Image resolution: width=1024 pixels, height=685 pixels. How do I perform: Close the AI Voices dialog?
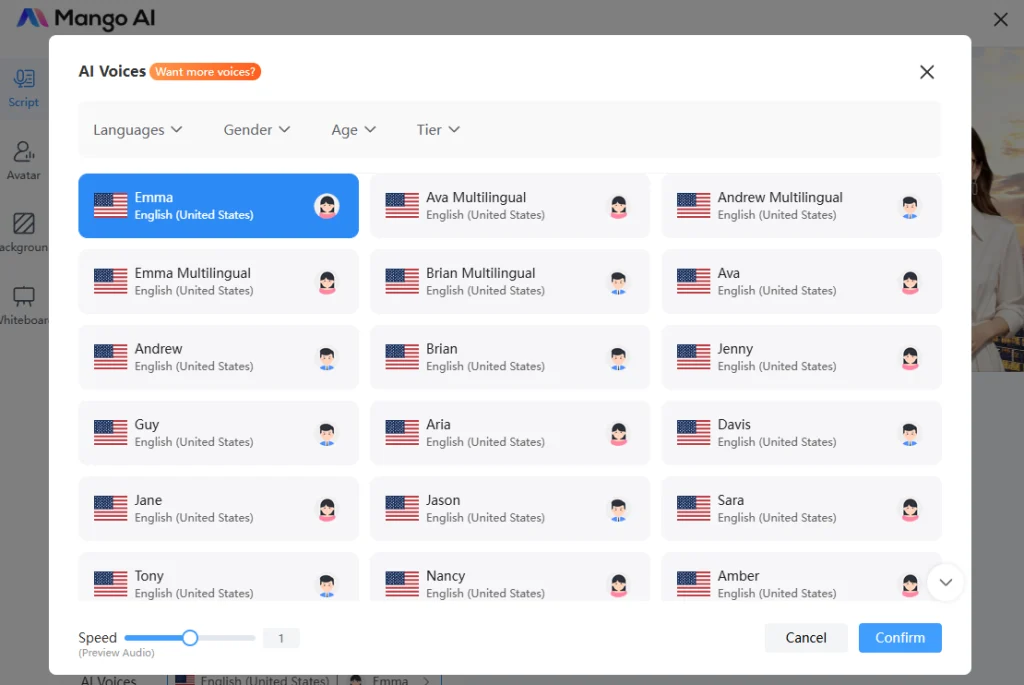927,72
